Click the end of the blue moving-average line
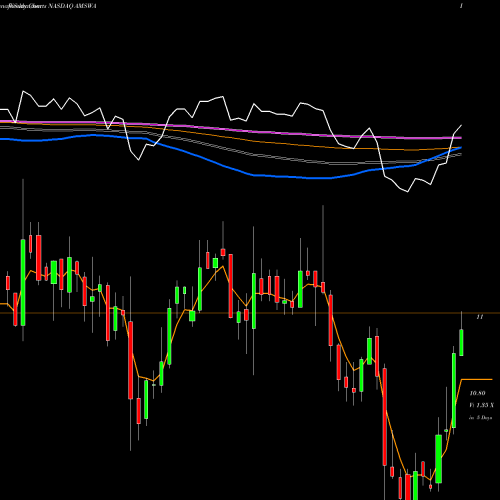The image size is (500, 500). click(461, 147)
